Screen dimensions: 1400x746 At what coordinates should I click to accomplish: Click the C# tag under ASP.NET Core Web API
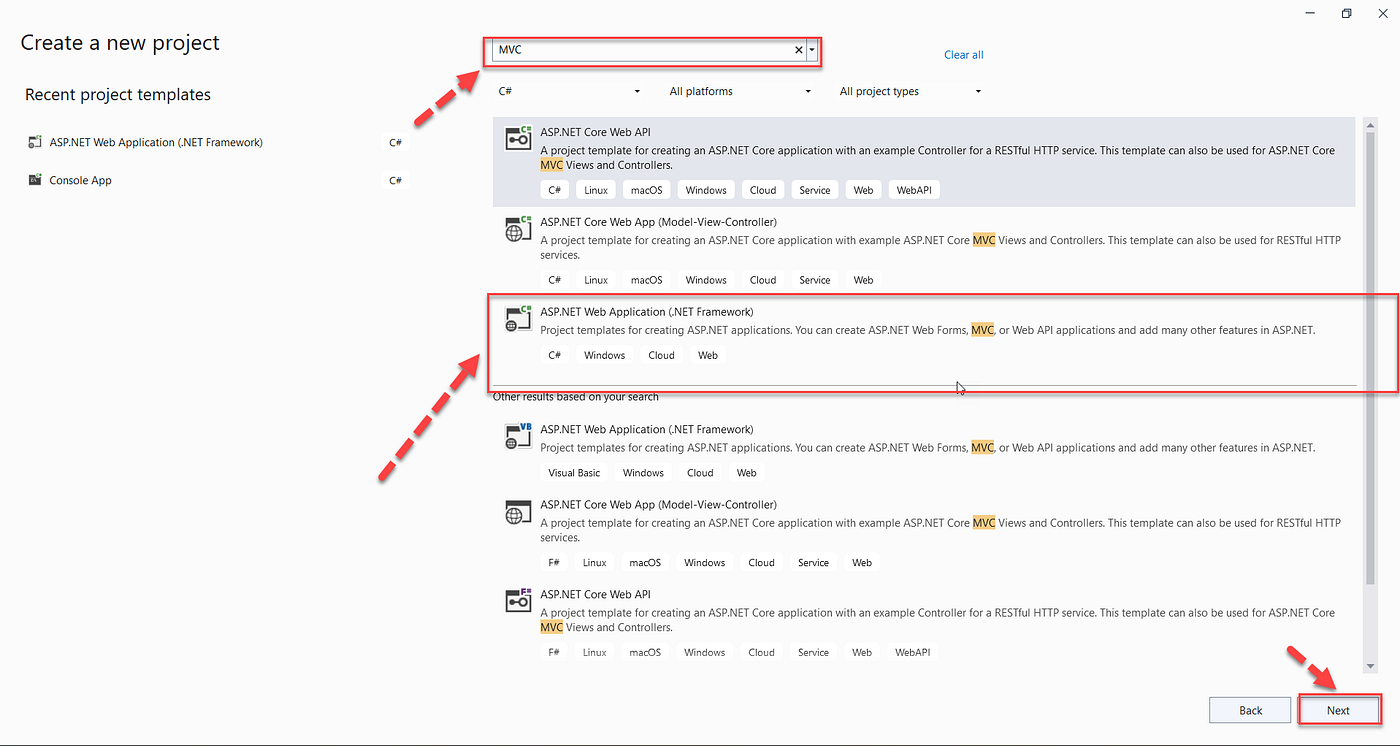(554, 189)
